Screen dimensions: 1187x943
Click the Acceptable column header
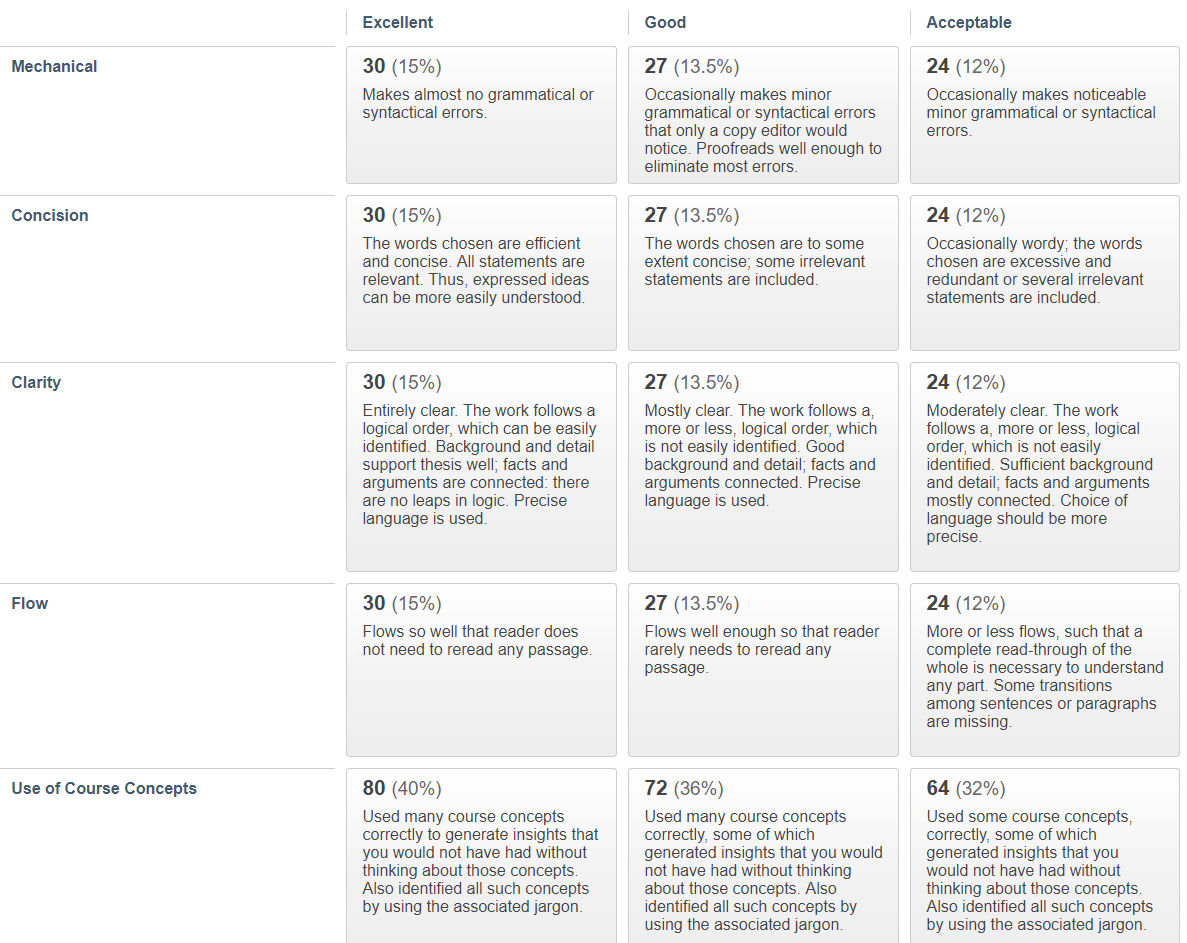coord(969,23)
